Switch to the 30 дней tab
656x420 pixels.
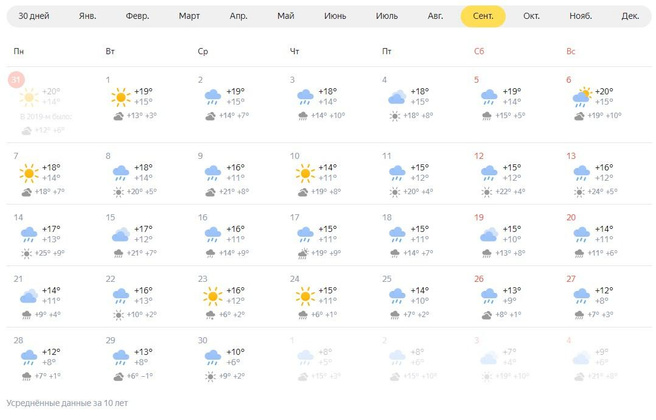[x=36, y=17]
